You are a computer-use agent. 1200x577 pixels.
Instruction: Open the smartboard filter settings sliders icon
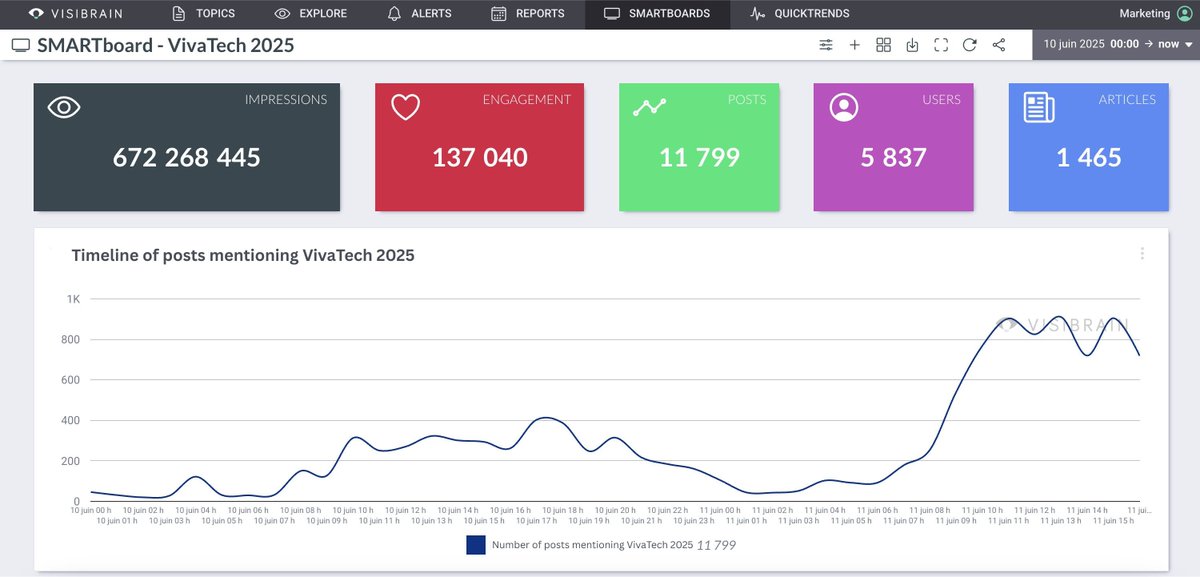coord(826,45)
